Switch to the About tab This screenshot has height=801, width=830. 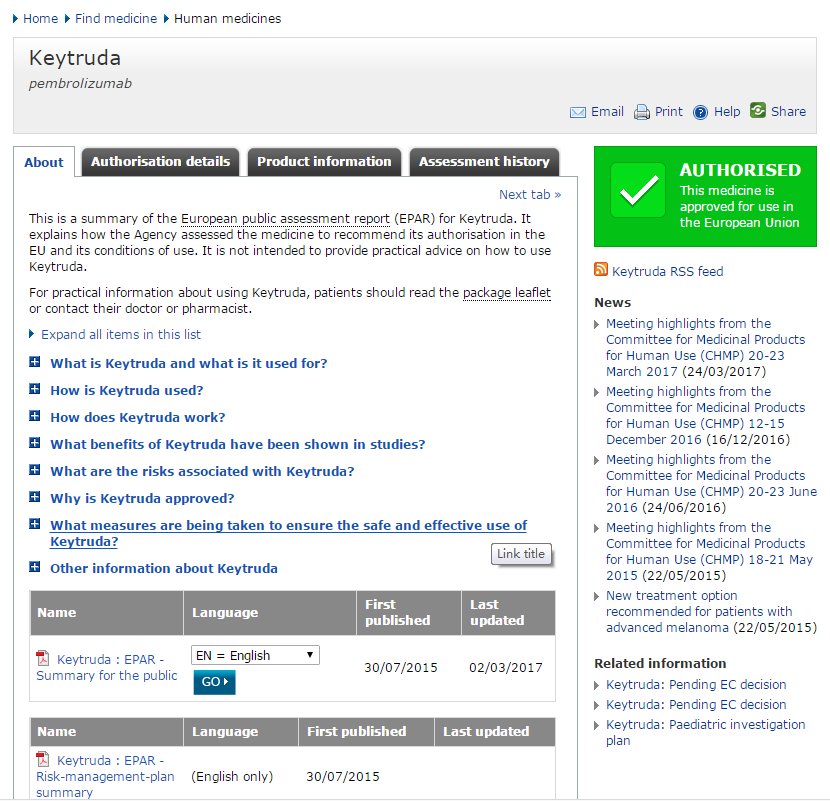[x=44, y=162]
